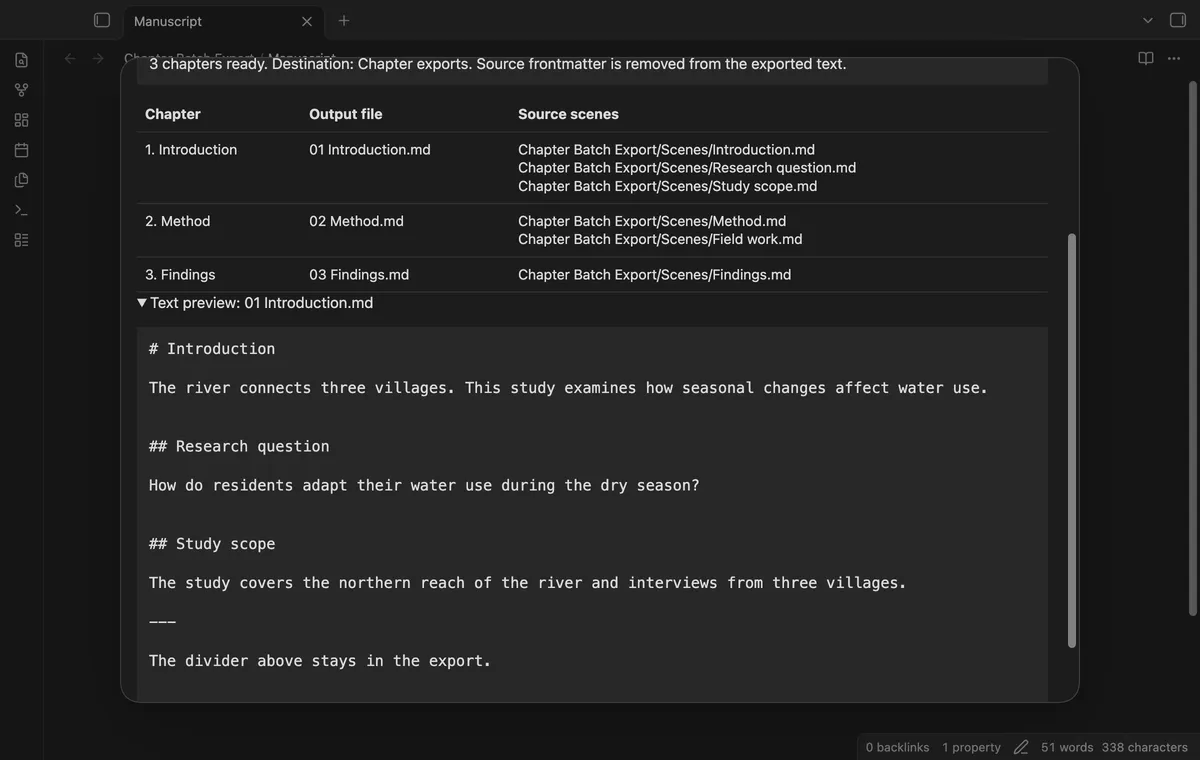Screen dimensions: 1200x760
Task: Click the 'The river connects three villages' preview line
Action: pos(568,388)
